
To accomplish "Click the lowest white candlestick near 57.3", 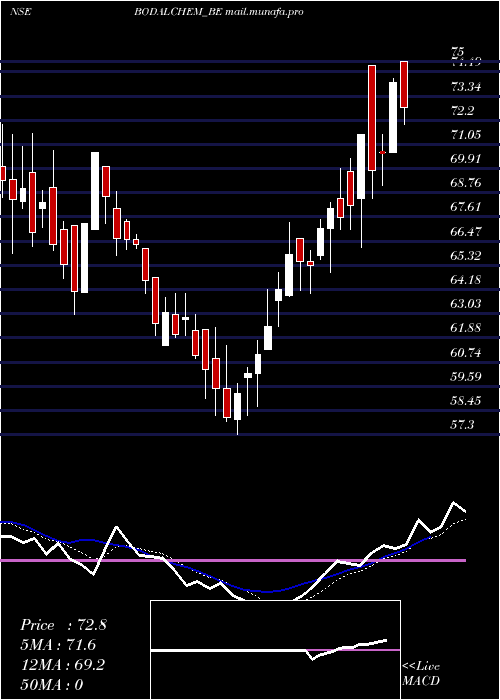I will [x=238, y=406].
